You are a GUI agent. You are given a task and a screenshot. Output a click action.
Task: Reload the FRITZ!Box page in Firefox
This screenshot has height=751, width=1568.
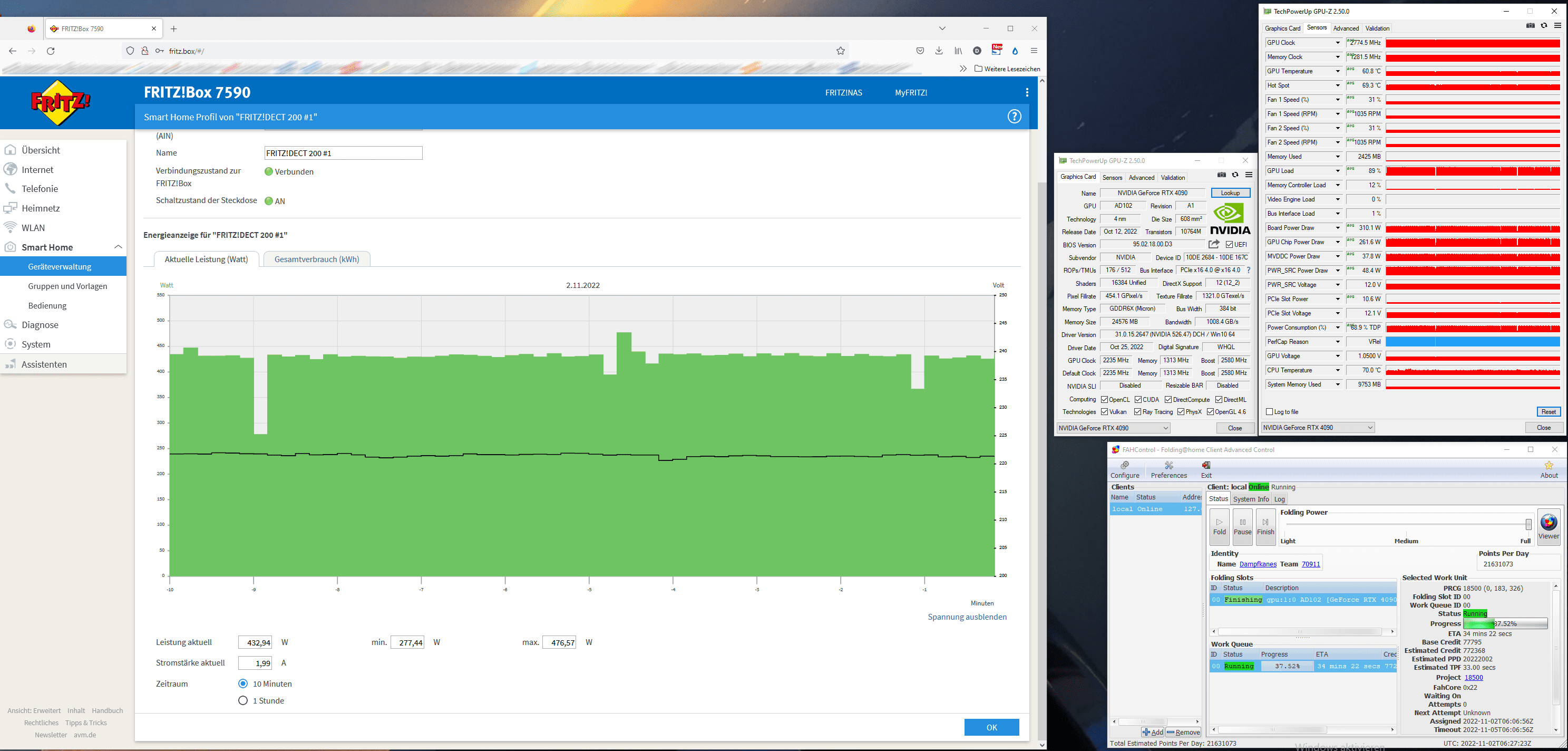point(51,51)
